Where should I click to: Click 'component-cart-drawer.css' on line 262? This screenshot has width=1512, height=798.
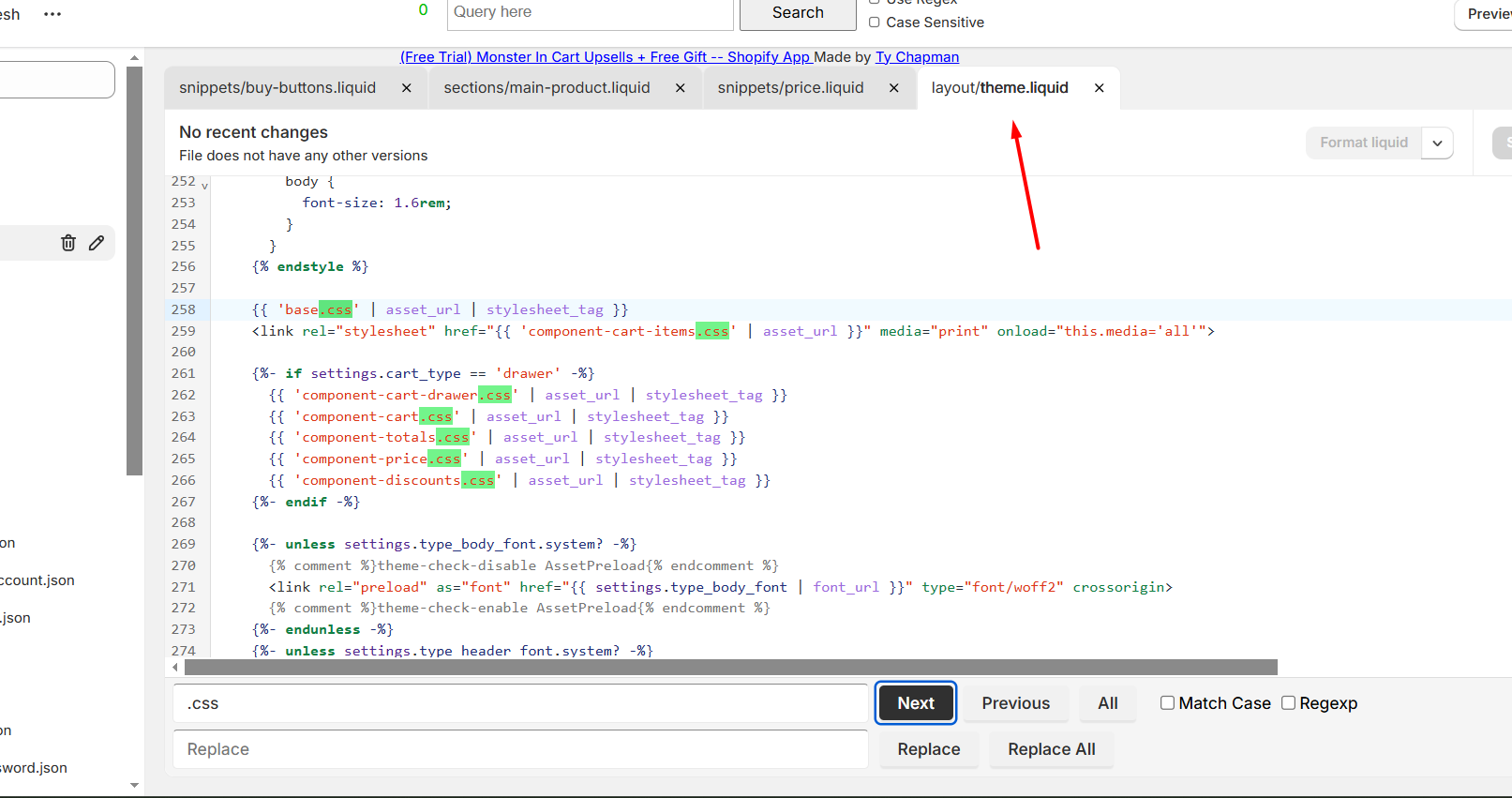407,395
